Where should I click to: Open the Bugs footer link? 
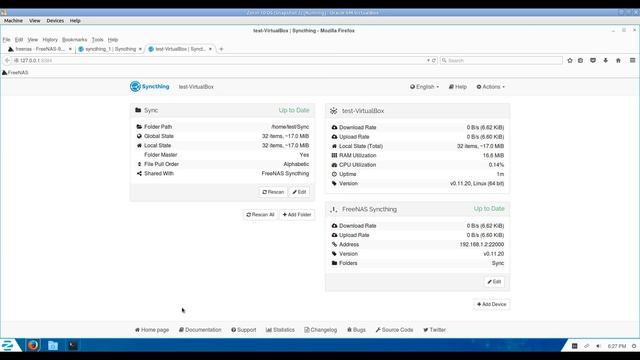tap(356, 330)
